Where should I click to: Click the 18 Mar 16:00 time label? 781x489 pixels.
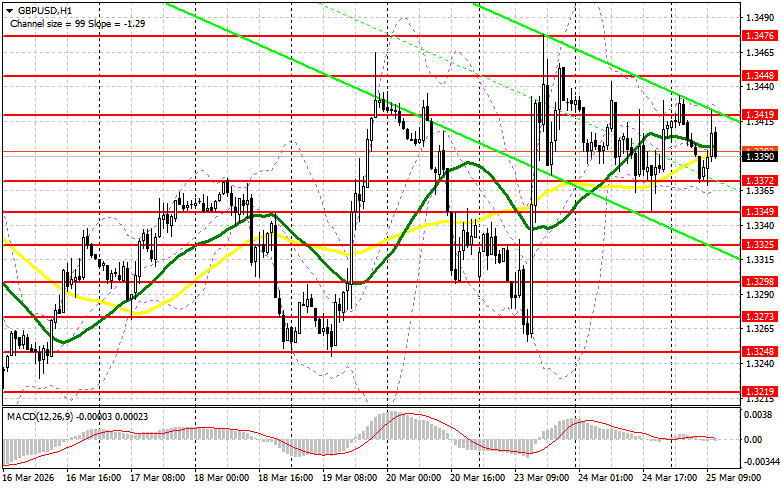[x=285, y=478]
